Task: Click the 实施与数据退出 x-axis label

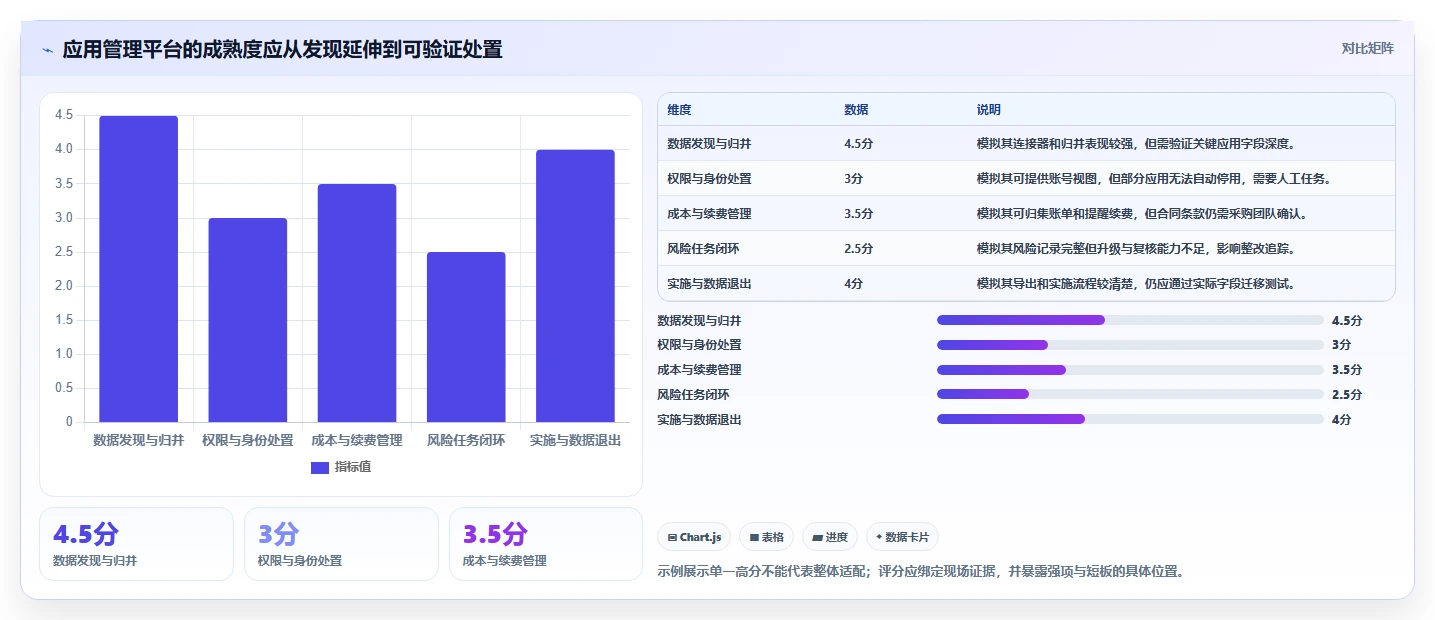Action: [x=575, y=440]
